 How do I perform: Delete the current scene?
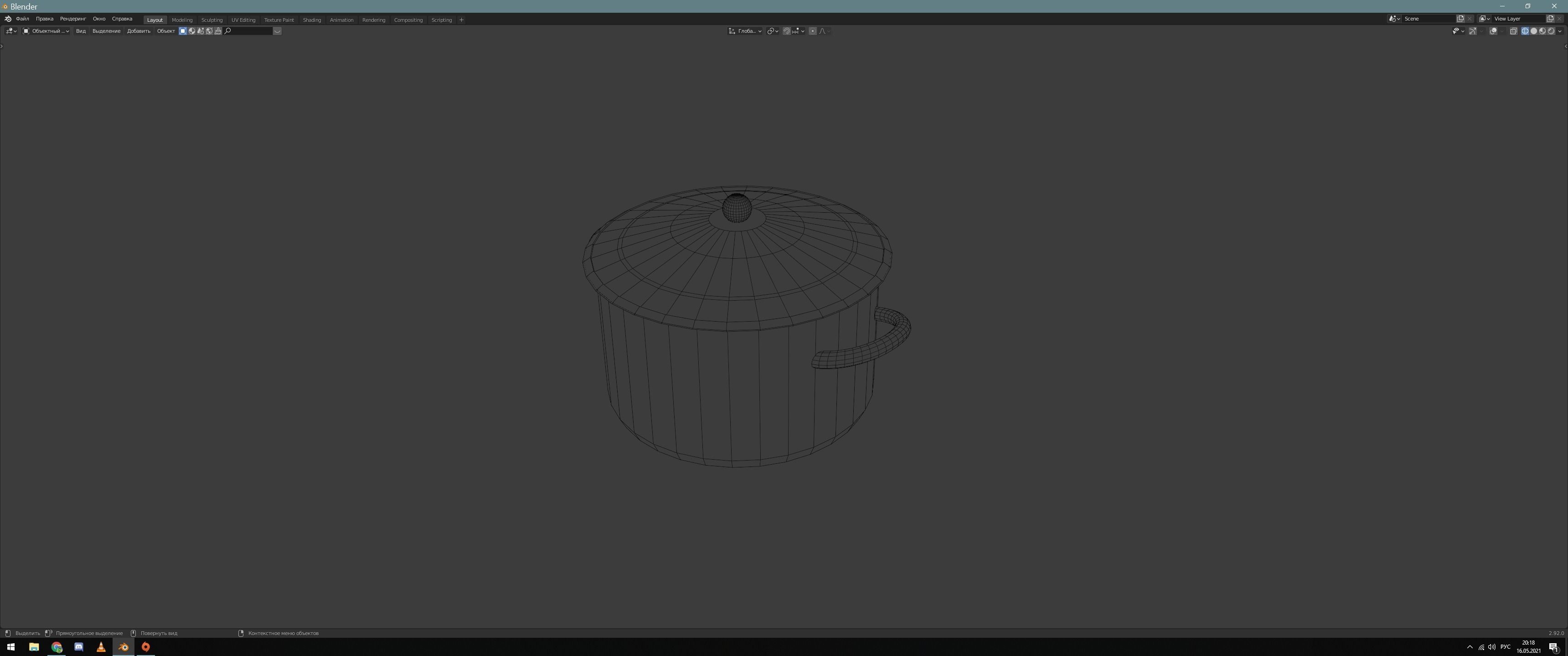[x=1470, y=19]
